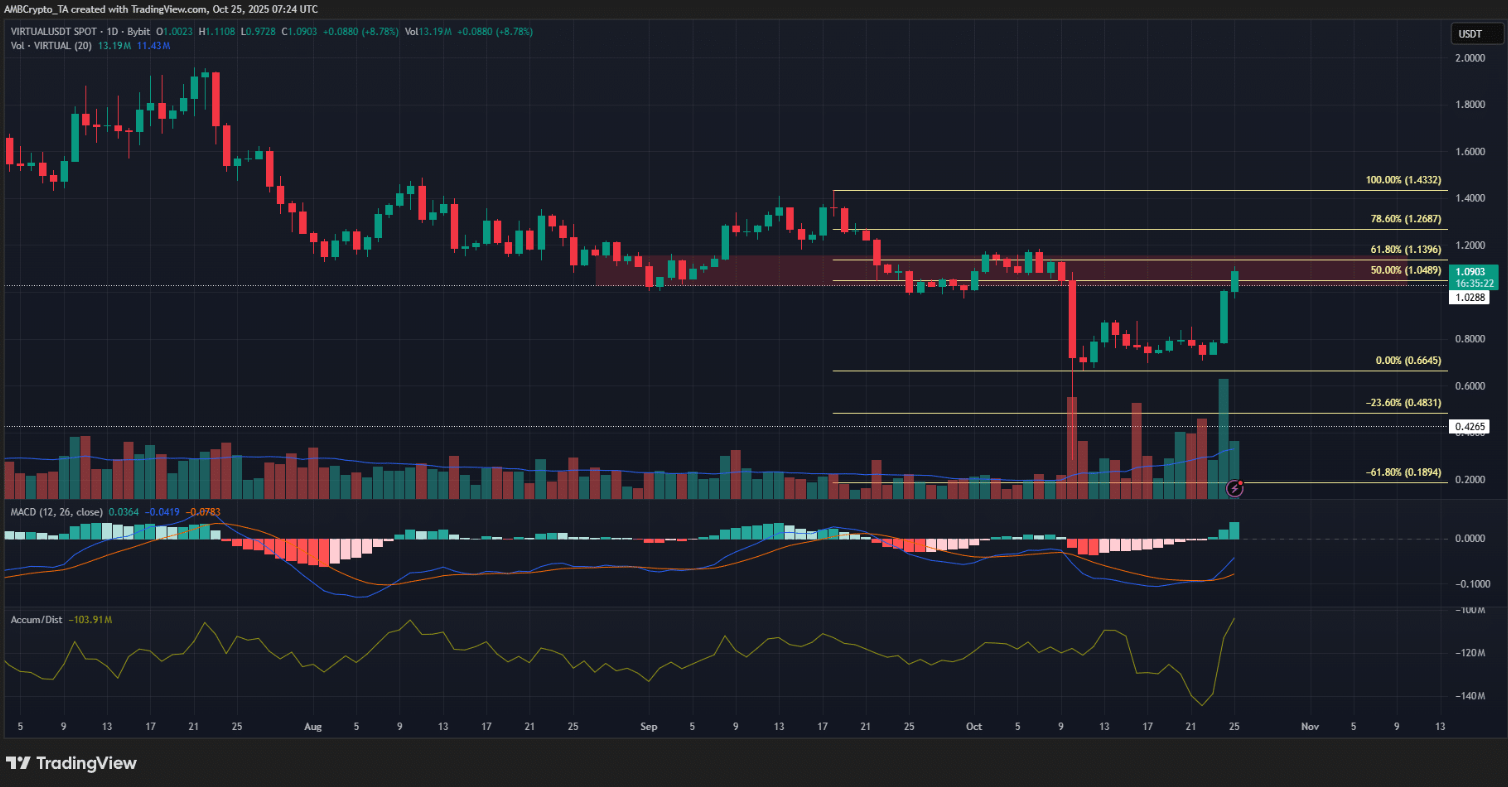This screenshot has height=787, width=1508.
Task: Click the -23.60% (0.4831) Fibonacci level label
Action: [x=1403, y=403]
